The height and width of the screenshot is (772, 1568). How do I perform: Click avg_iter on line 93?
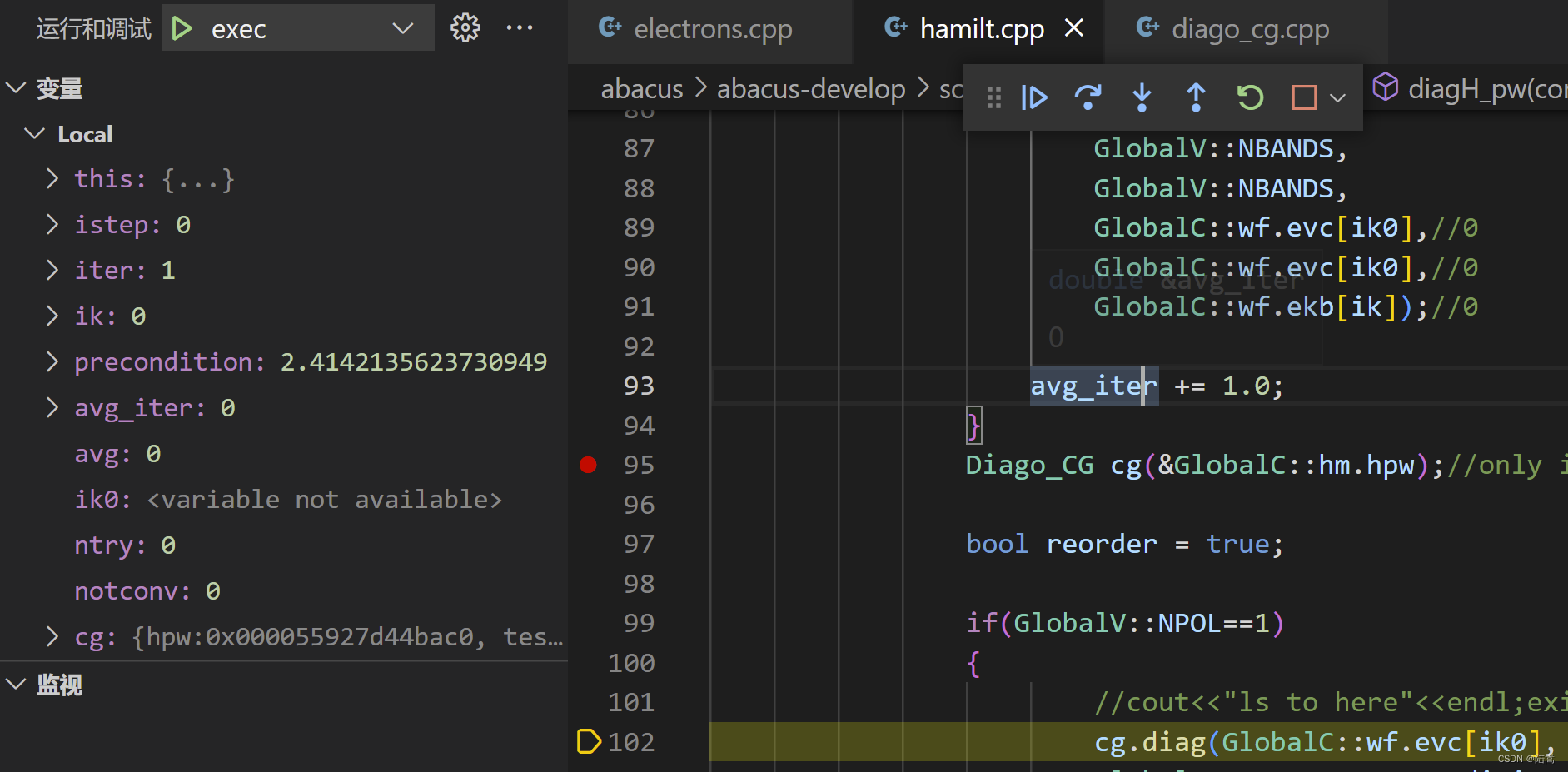click(1093, 386)
